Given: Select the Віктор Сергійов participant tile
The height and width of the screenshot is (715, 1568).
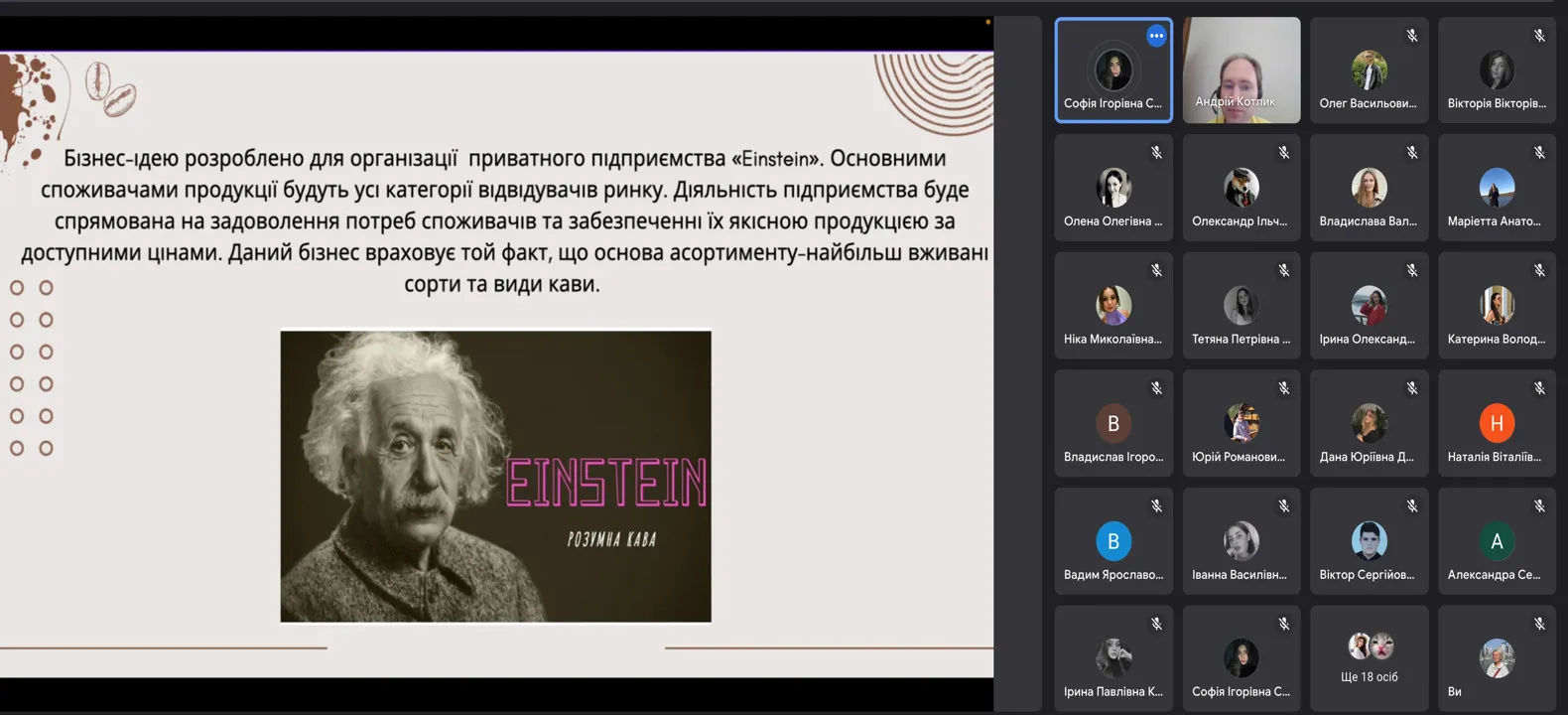Looking at the screenshot, I should pyautogui.click(x=1369, y=541).
